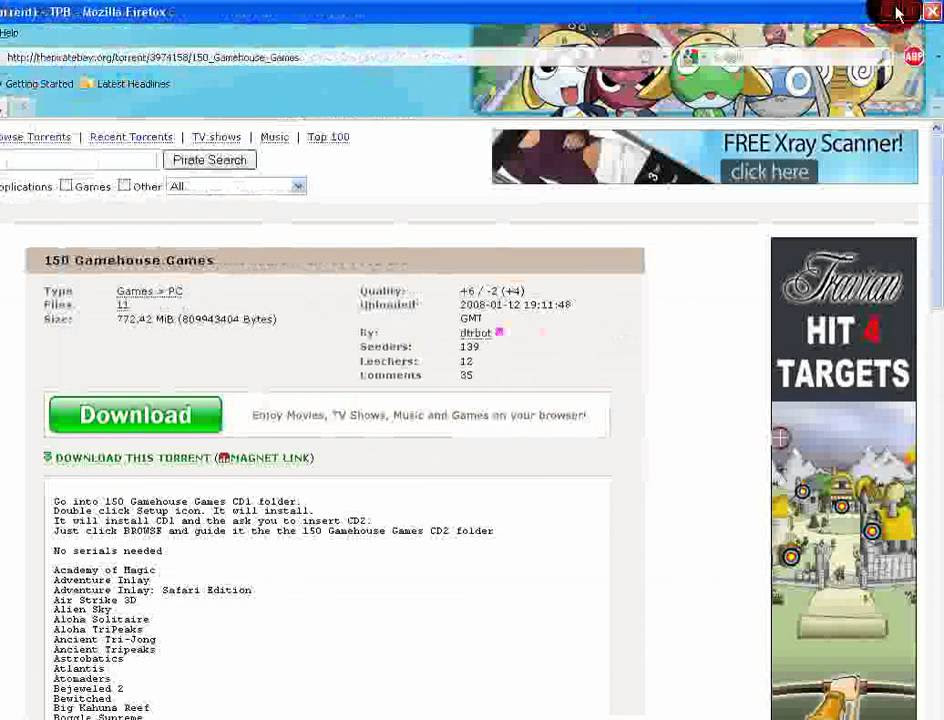This screenshot has height=720, width=944.
Task: Click the Adblock Plus ABP icon
Action: click(x=913, y=57)
